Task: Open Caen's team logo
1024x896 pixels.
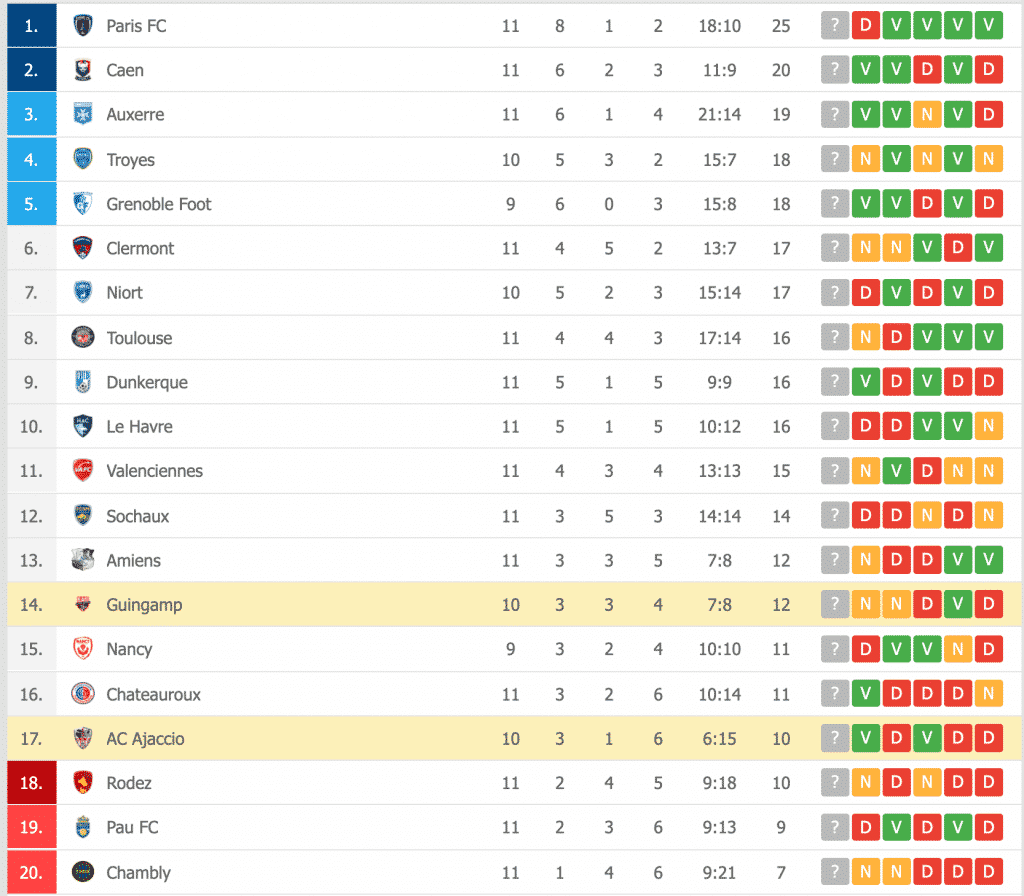Action: (x=83, y=70)
